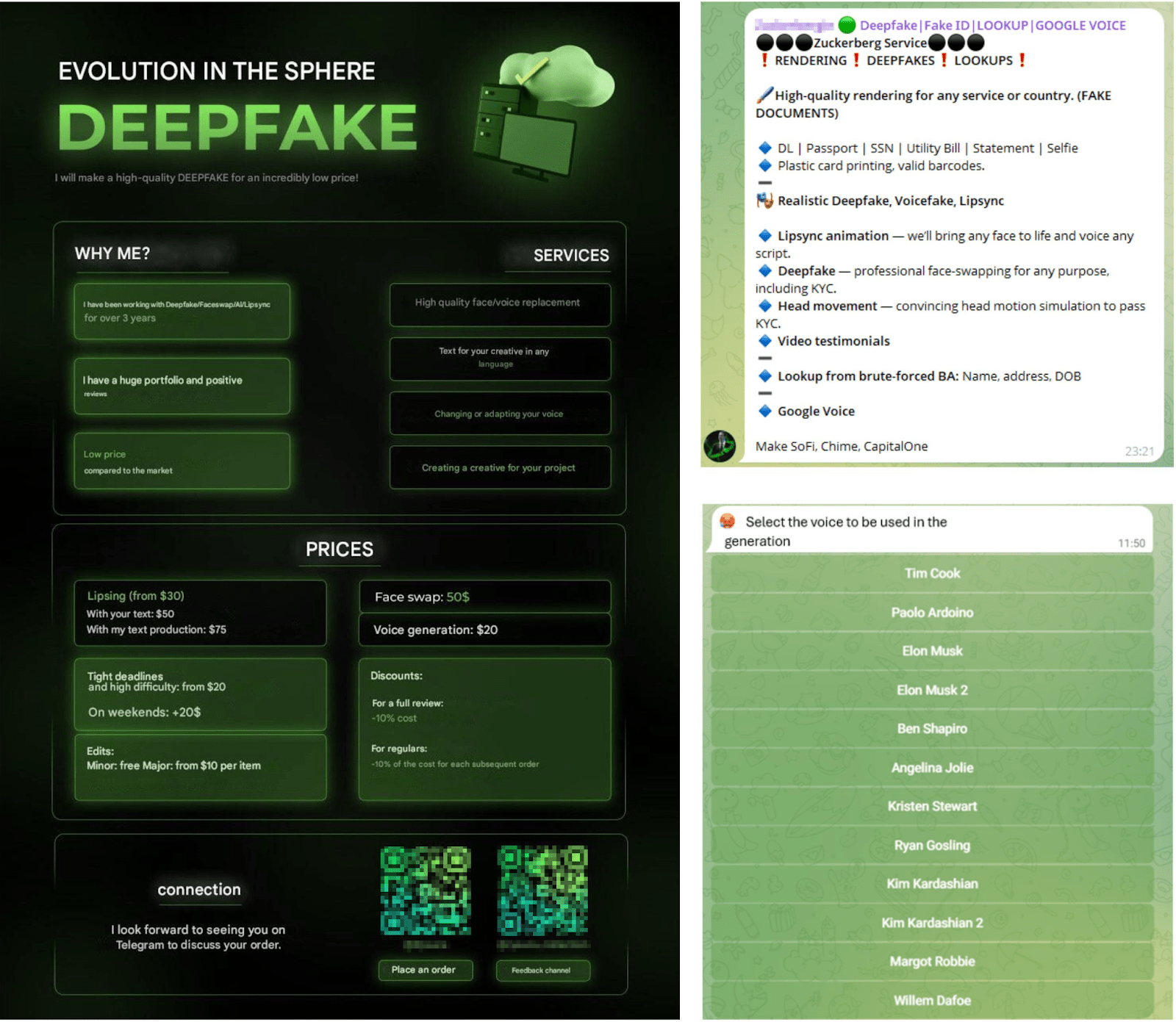Click the pencil emoji before 'High-quality rendering'
This screenshot has width=1176, height=1022.
coord(764,95)
